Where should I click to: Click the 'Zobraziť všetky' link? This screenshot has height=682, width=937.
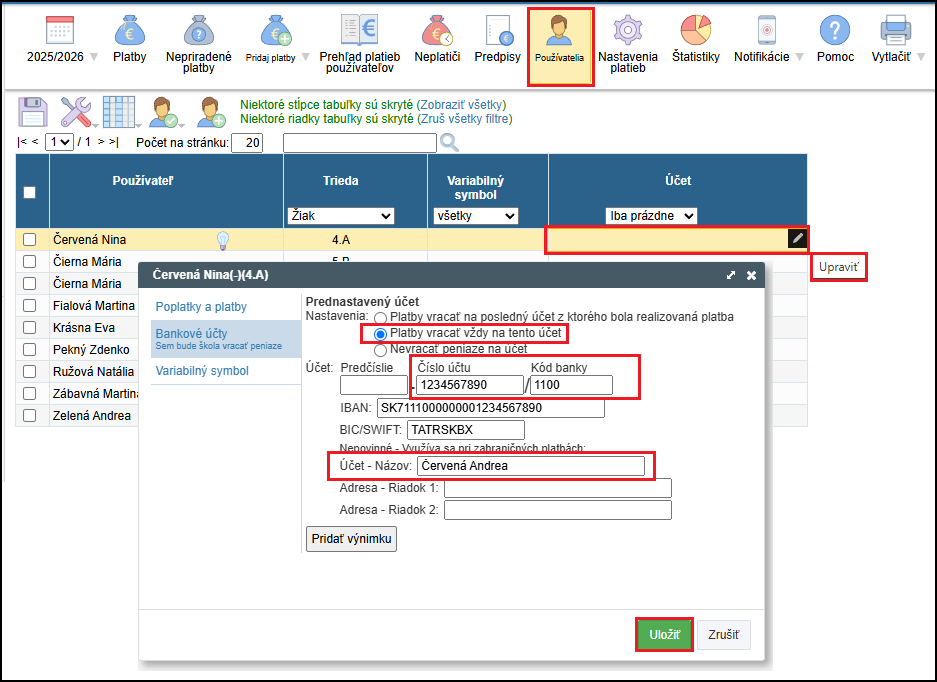click(x=461, y=104)
